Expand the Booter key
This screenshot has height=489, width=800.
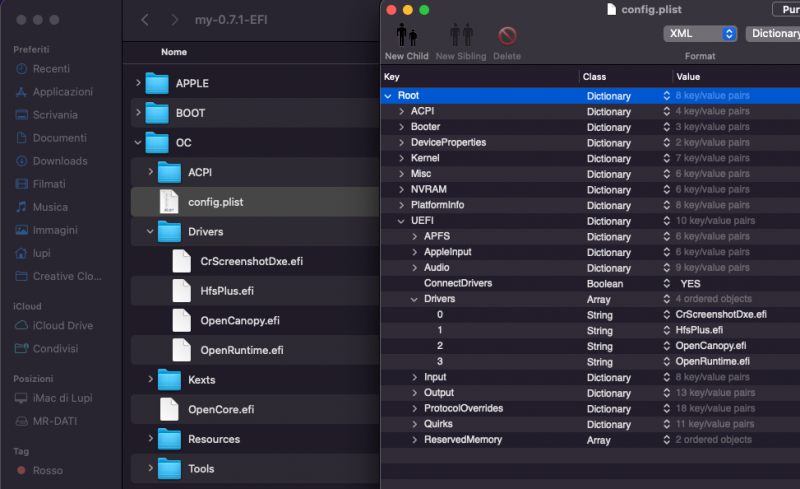pos(402,127)
